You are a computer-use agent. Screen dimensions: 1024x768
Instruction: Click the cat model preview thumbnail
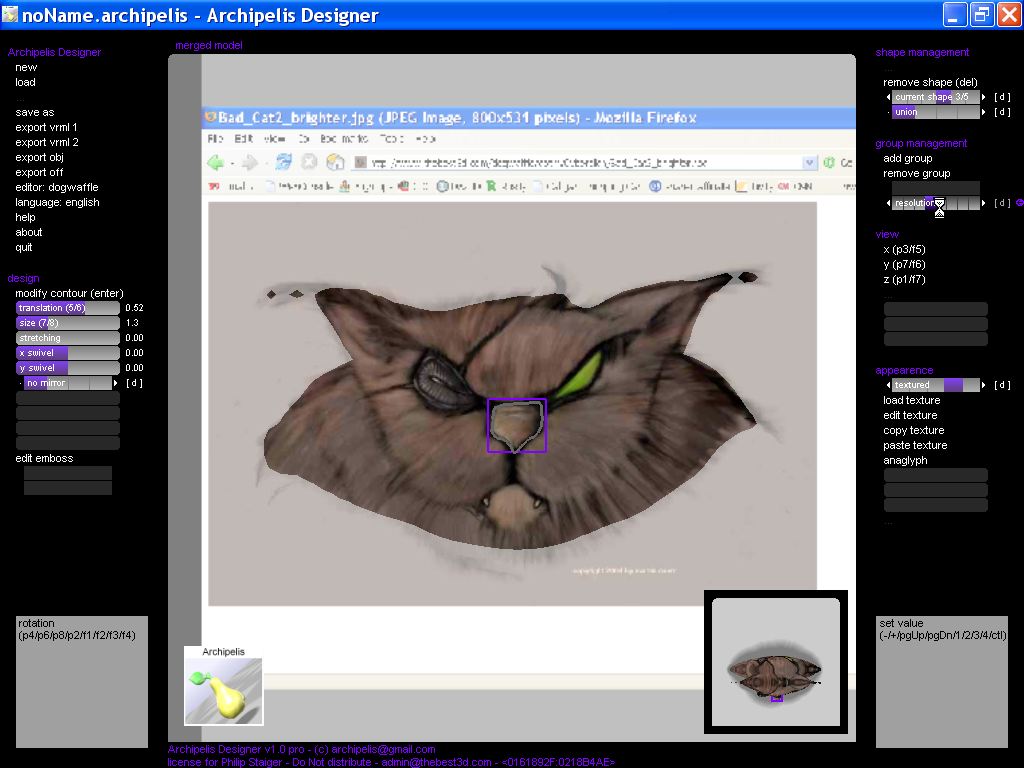point(776,661)
